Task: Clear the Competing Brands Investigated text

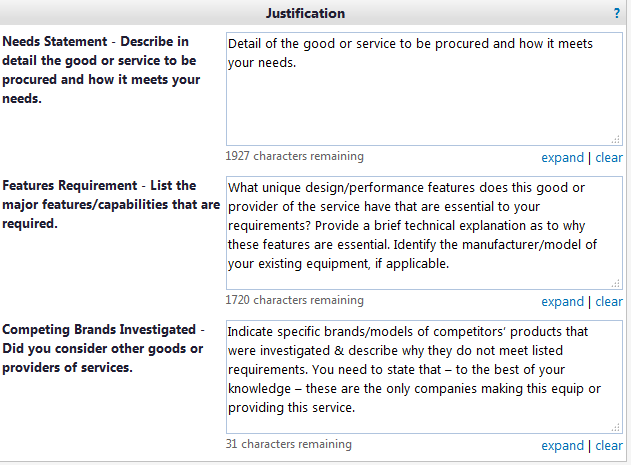Action: point(609,446)
